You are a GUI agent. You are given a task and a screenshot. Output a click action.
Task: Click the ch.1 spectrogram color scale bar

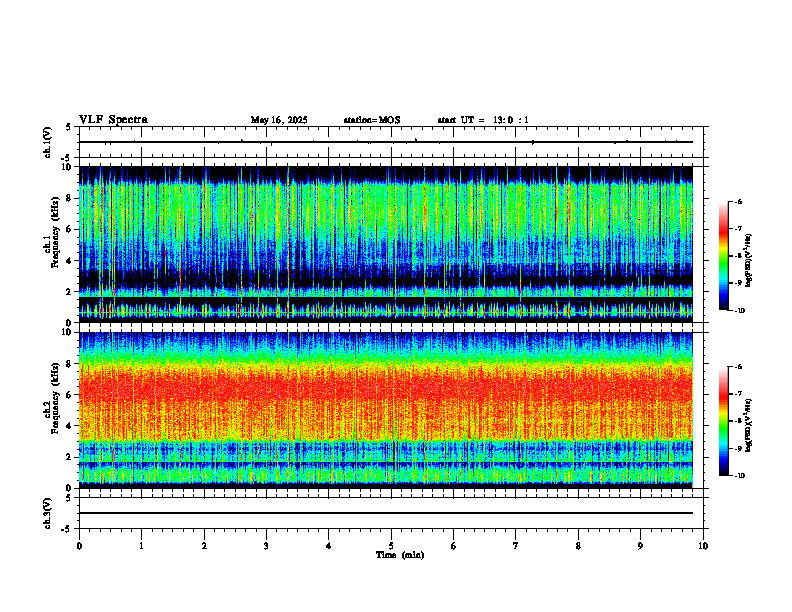point(724,256)
